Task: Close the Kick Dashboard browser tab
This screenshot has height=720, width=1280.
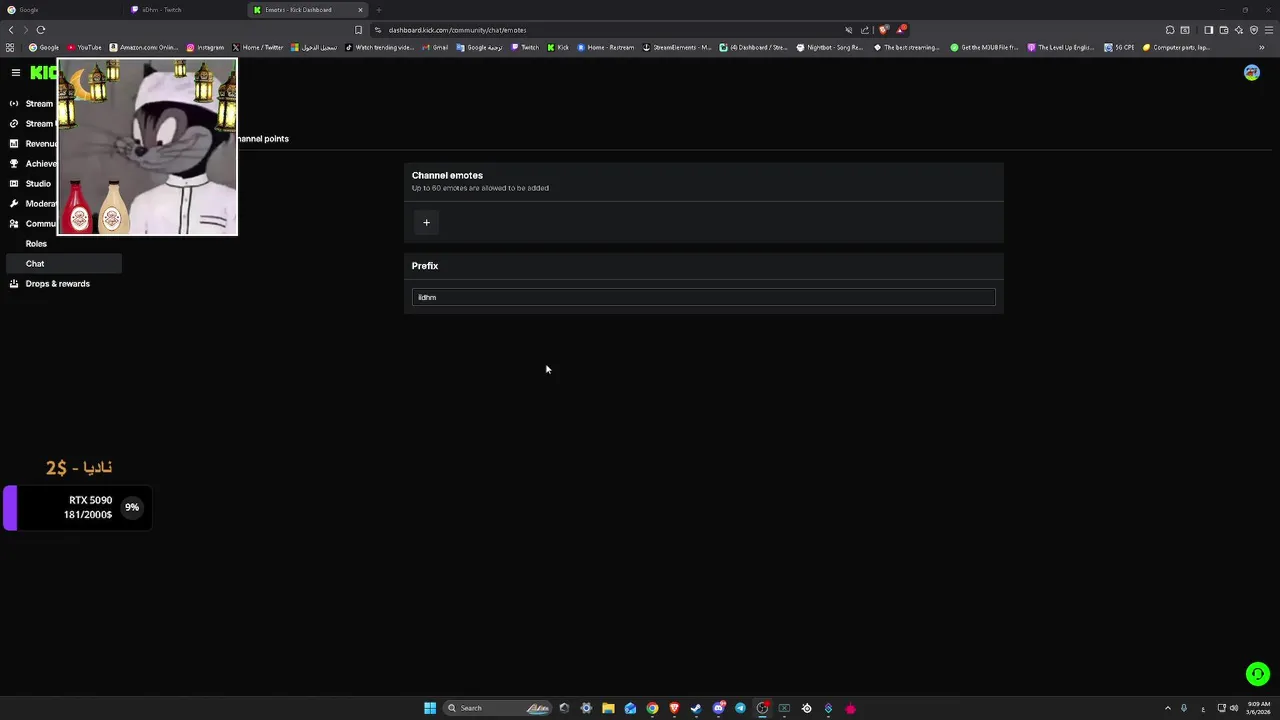Action: coord(360,10)
